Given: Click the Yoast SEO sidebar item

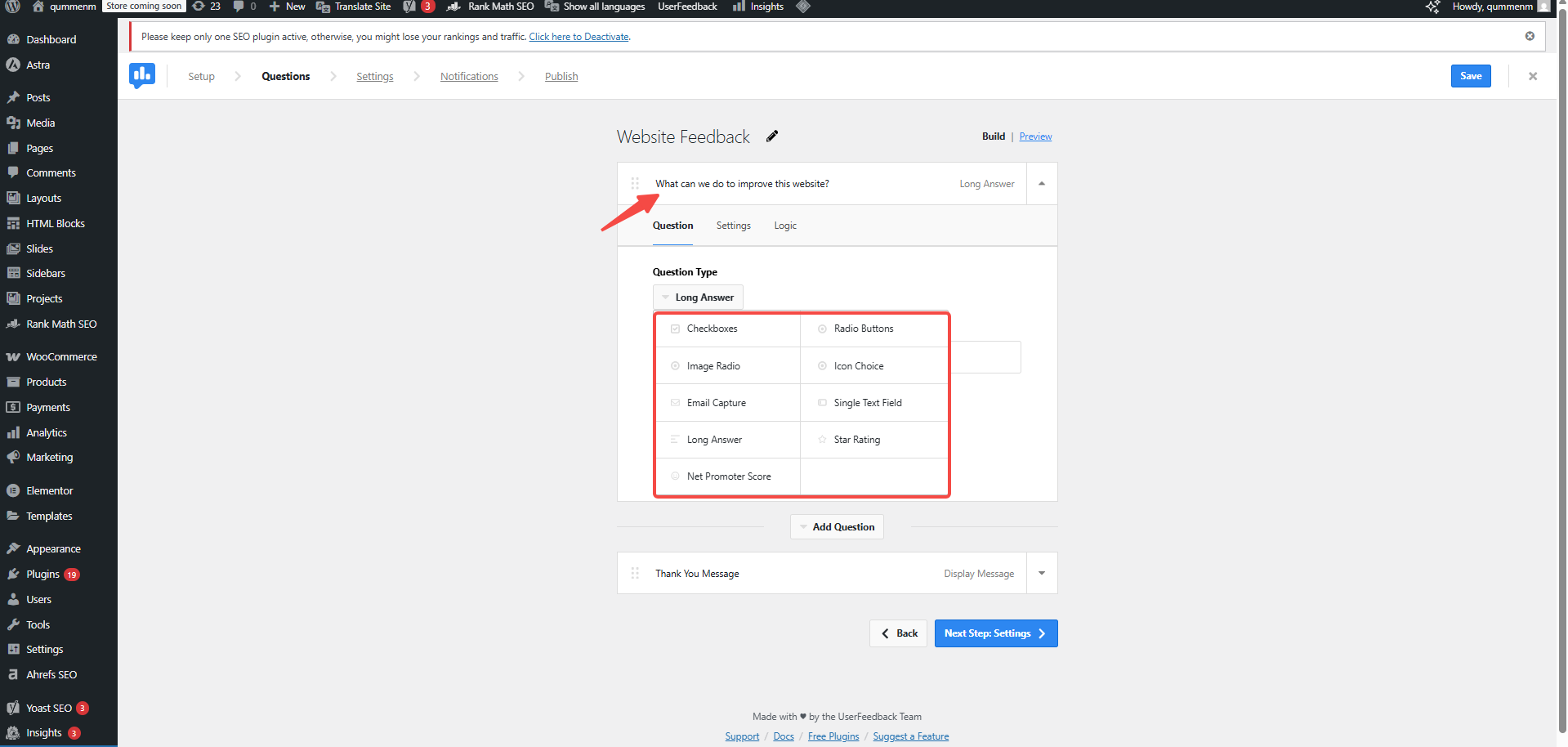Looking at the screenshot, I should (48, 709).
